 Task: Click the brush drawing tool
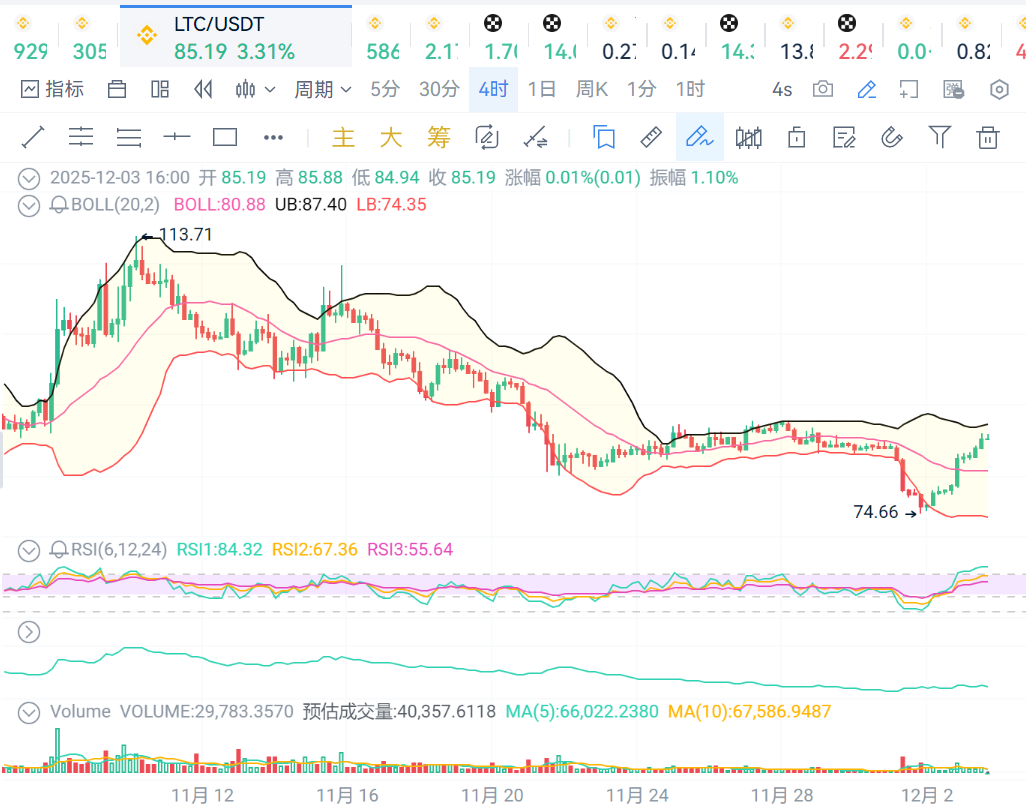tap(699, 137)
